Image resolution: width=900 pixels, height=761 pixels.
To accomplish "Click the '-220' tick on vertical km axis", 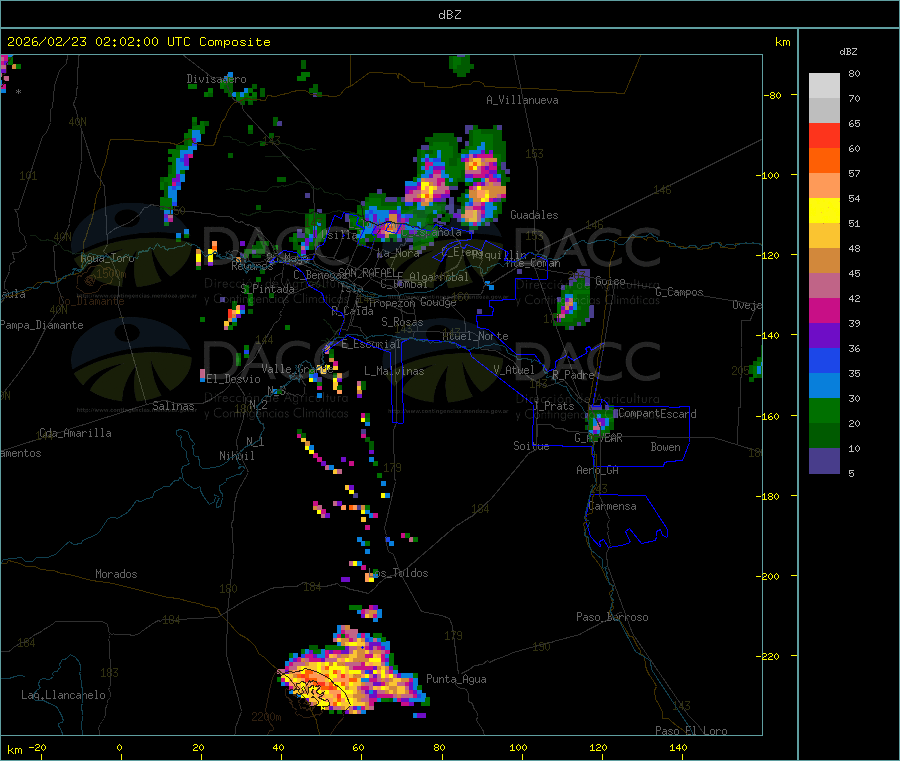I will point(770,656).
